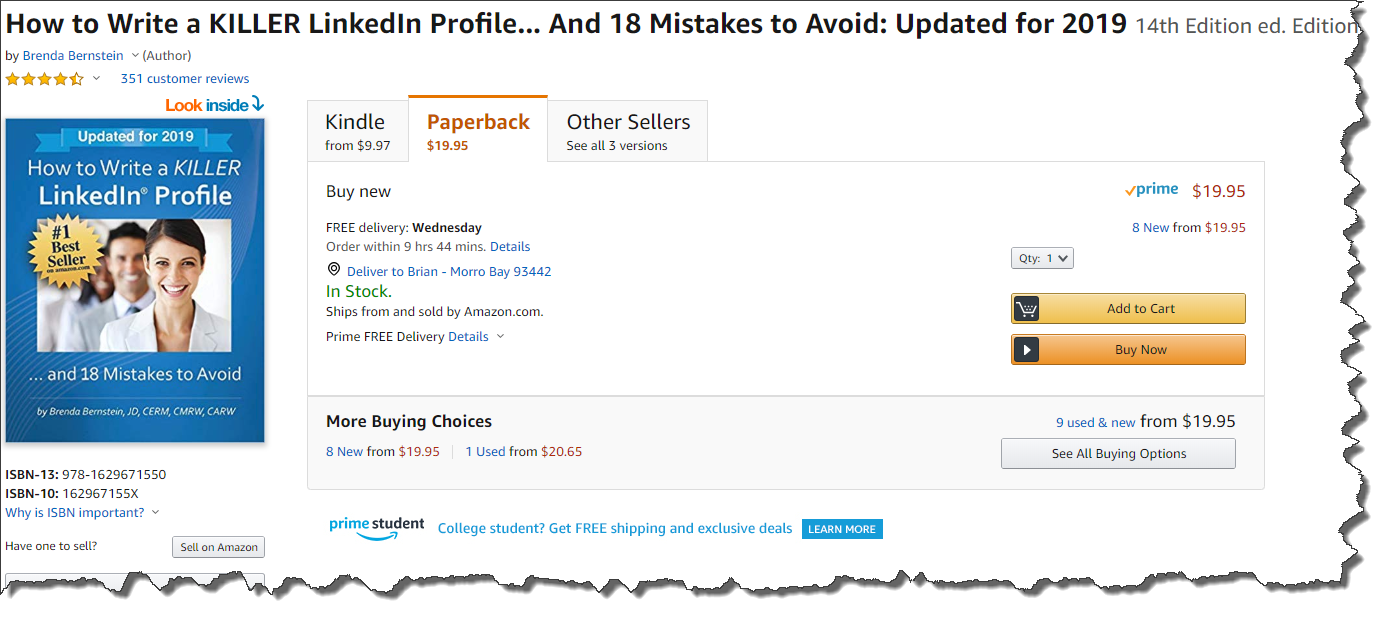
Task: Click the play arrow icon on Buy Now
Action: pyautogui.click(x=1026, y=350)
